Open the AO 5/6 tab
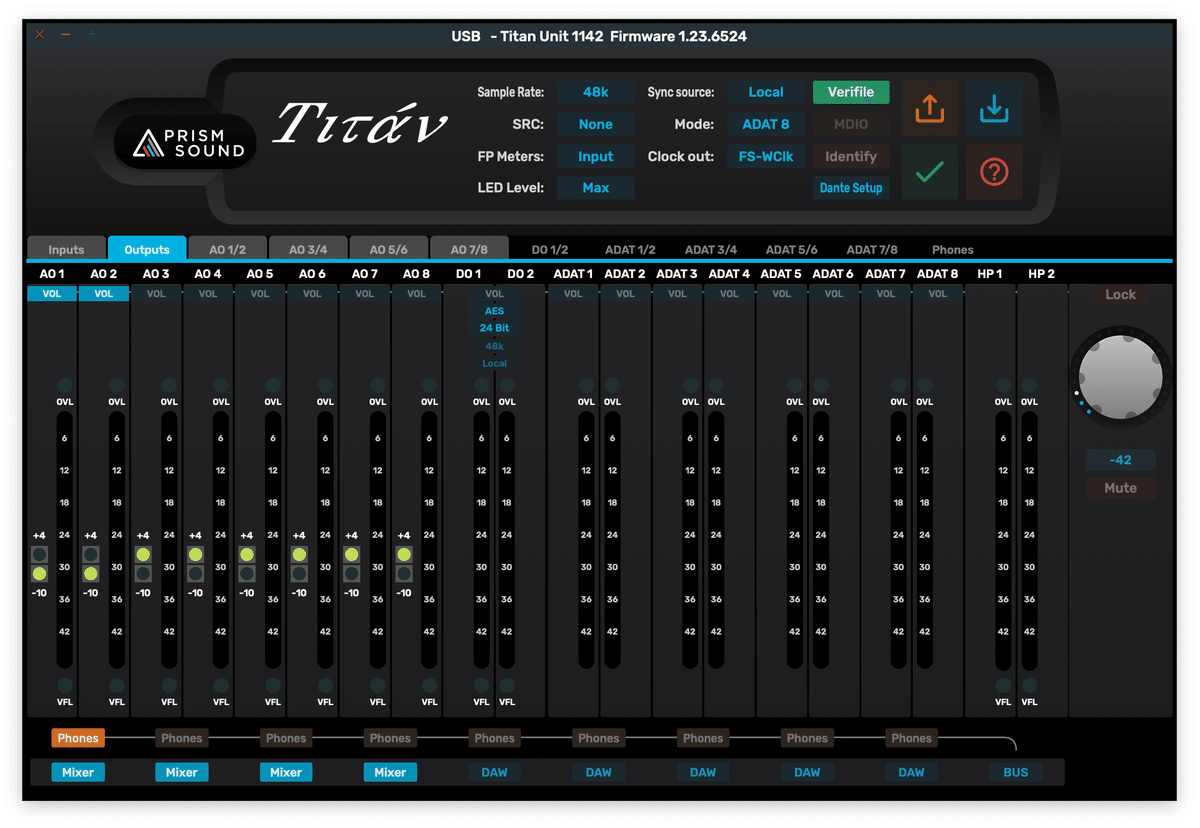Viewport: 1200px width, 828px height. pyautogui.click(x=389, y=250)
